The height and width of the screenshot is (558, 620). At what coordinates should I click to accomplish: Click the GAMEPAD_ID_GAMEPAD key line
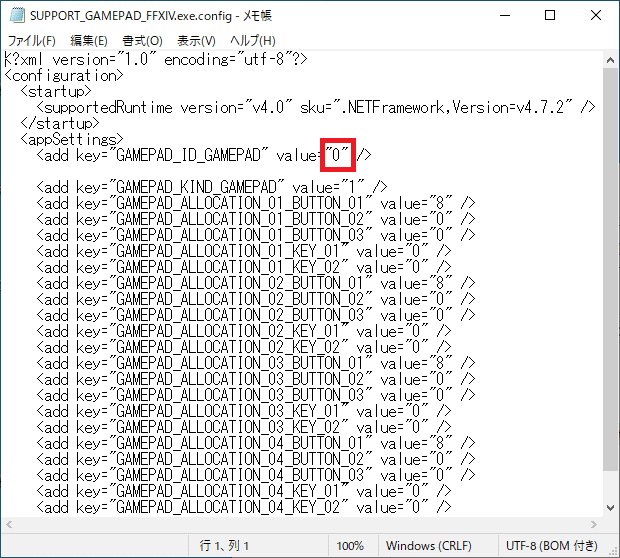(x=204, y=155)
